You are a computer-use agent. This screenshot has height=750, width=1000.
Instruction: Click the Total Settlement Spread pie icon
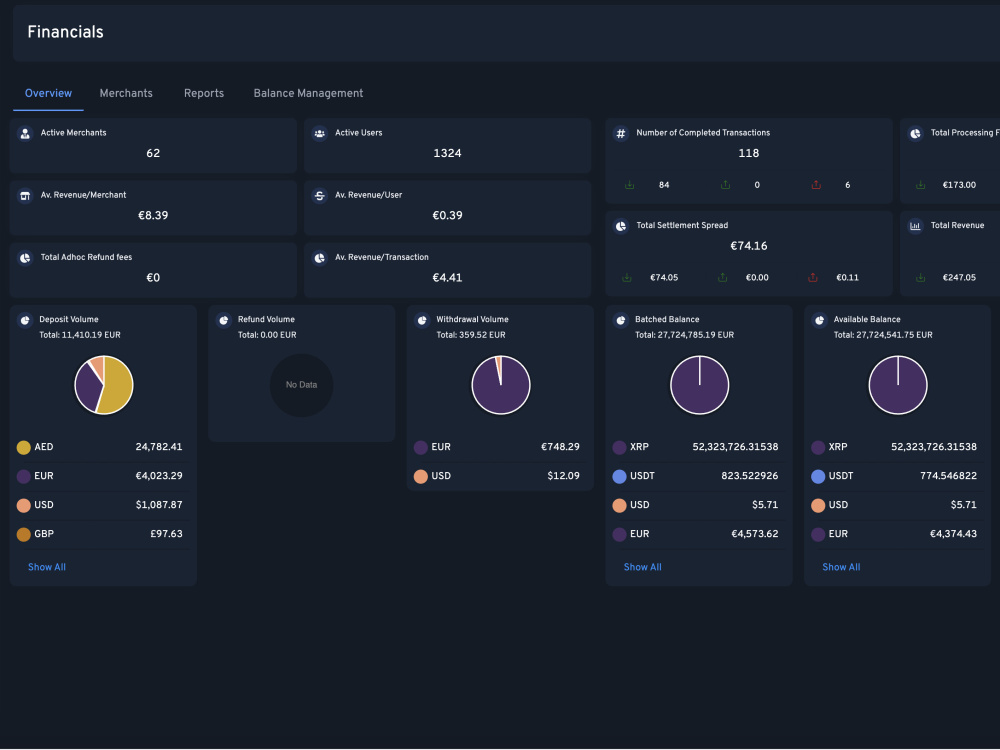[621, 226]
